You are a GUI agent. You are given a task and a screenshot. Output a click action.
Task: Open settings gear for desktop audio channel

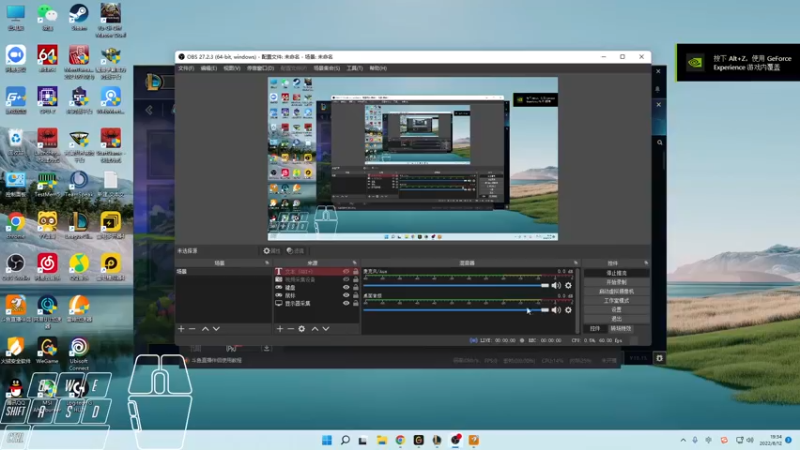click(568, 310)
